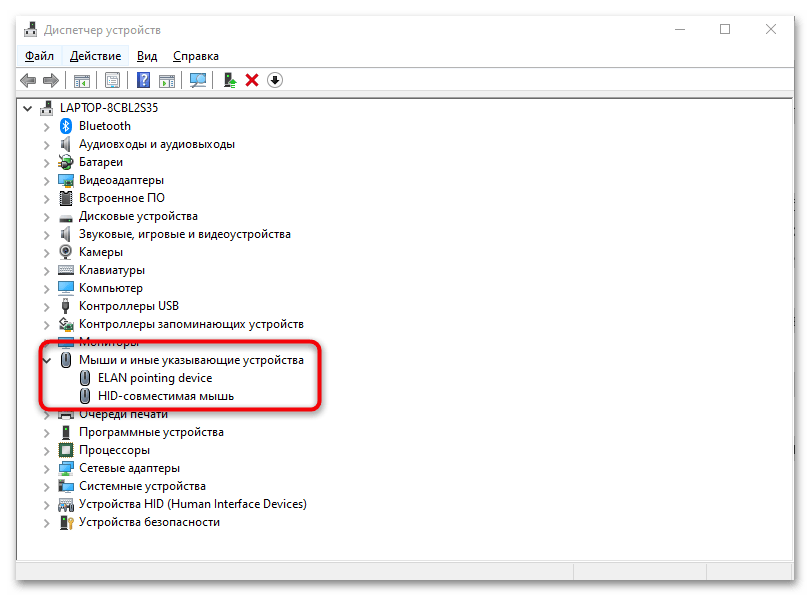Click the Процессоры chip icon
Image resolution: width=811 pixels, height=596 pixels.
click(x=66, y=450)
